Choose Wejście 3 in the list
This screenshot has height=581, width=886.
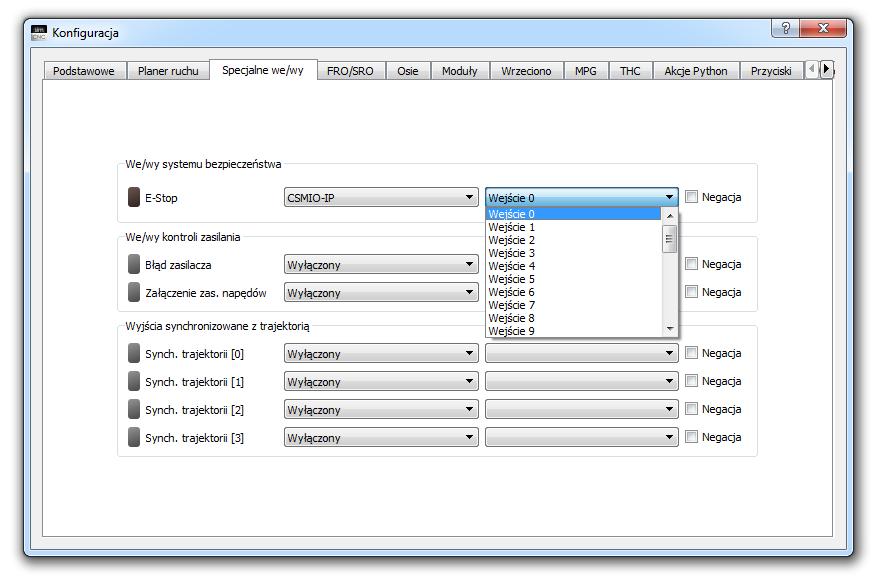pyautogui.click(x=574, y=253)
